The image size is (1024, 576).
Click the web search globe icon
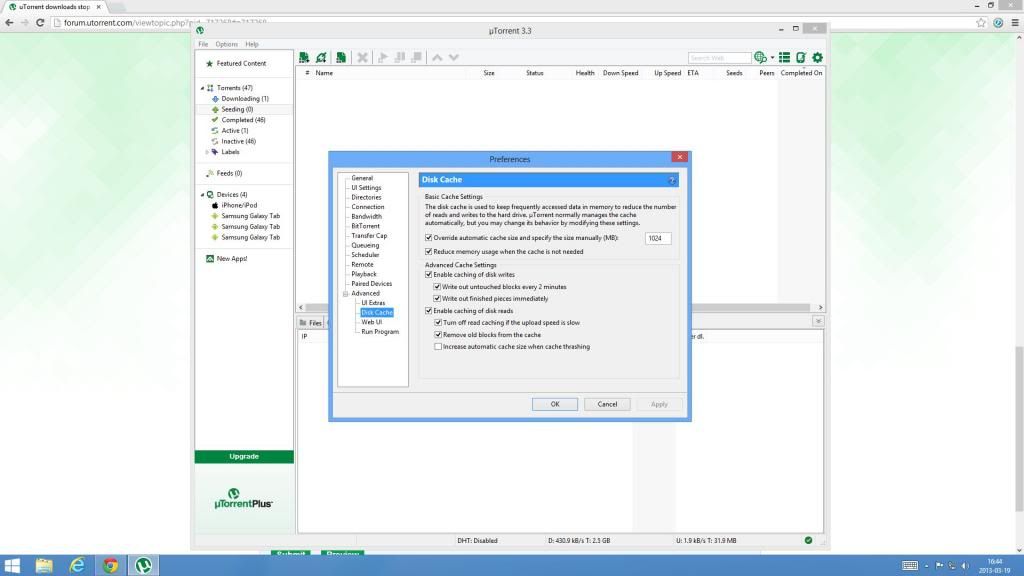click(760, 57)
